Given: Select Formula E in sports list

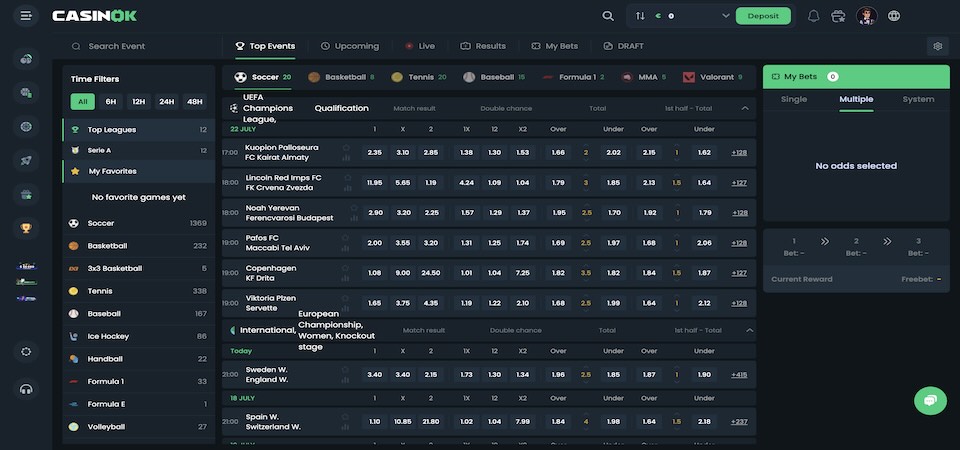Looking at the screenshot, I should pos(139,404).
